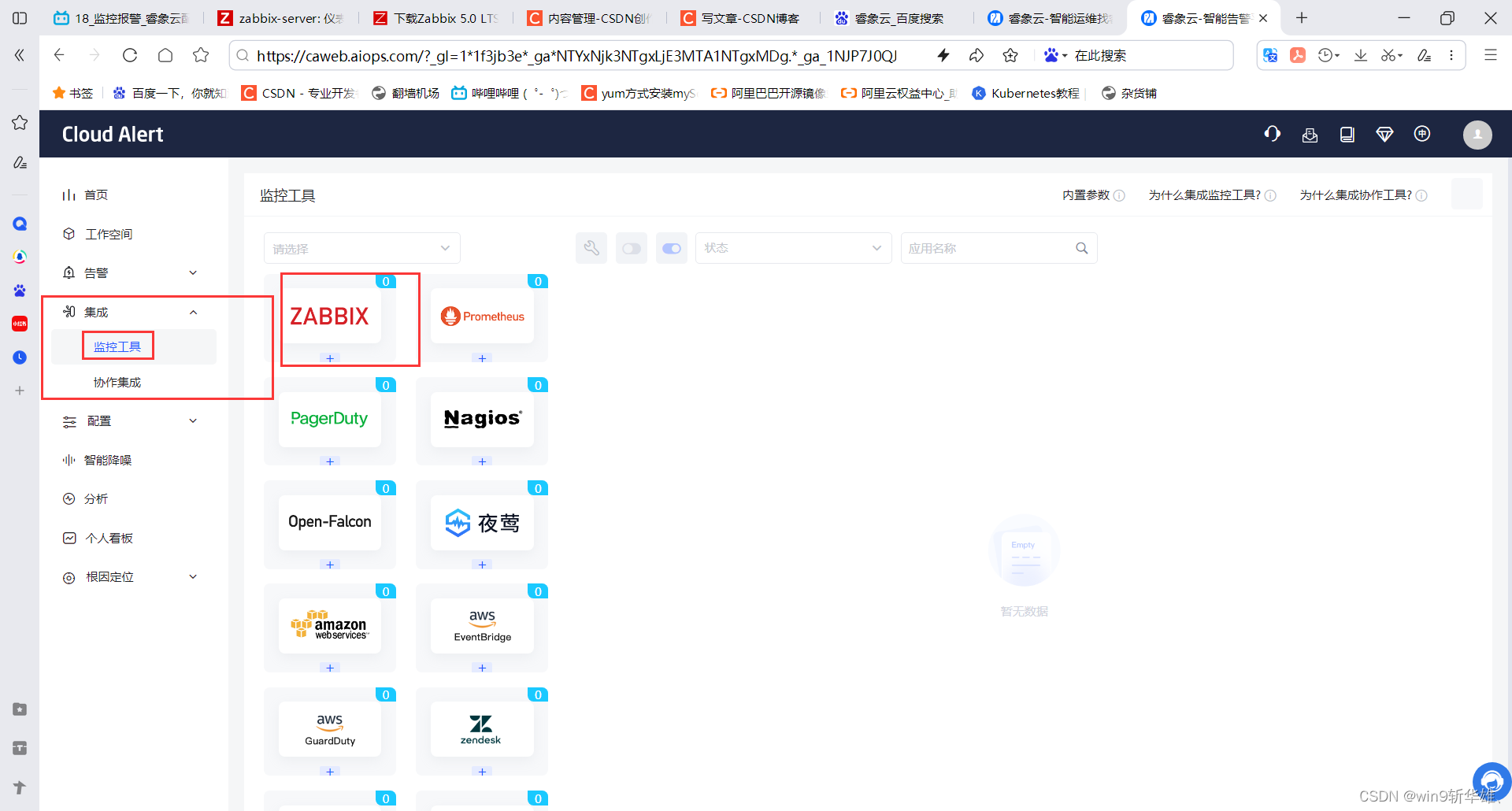Image resolution: width=1512 pixels, height=811 pixels.
Task: Click the address bar URL
Action: click(576, 56)
